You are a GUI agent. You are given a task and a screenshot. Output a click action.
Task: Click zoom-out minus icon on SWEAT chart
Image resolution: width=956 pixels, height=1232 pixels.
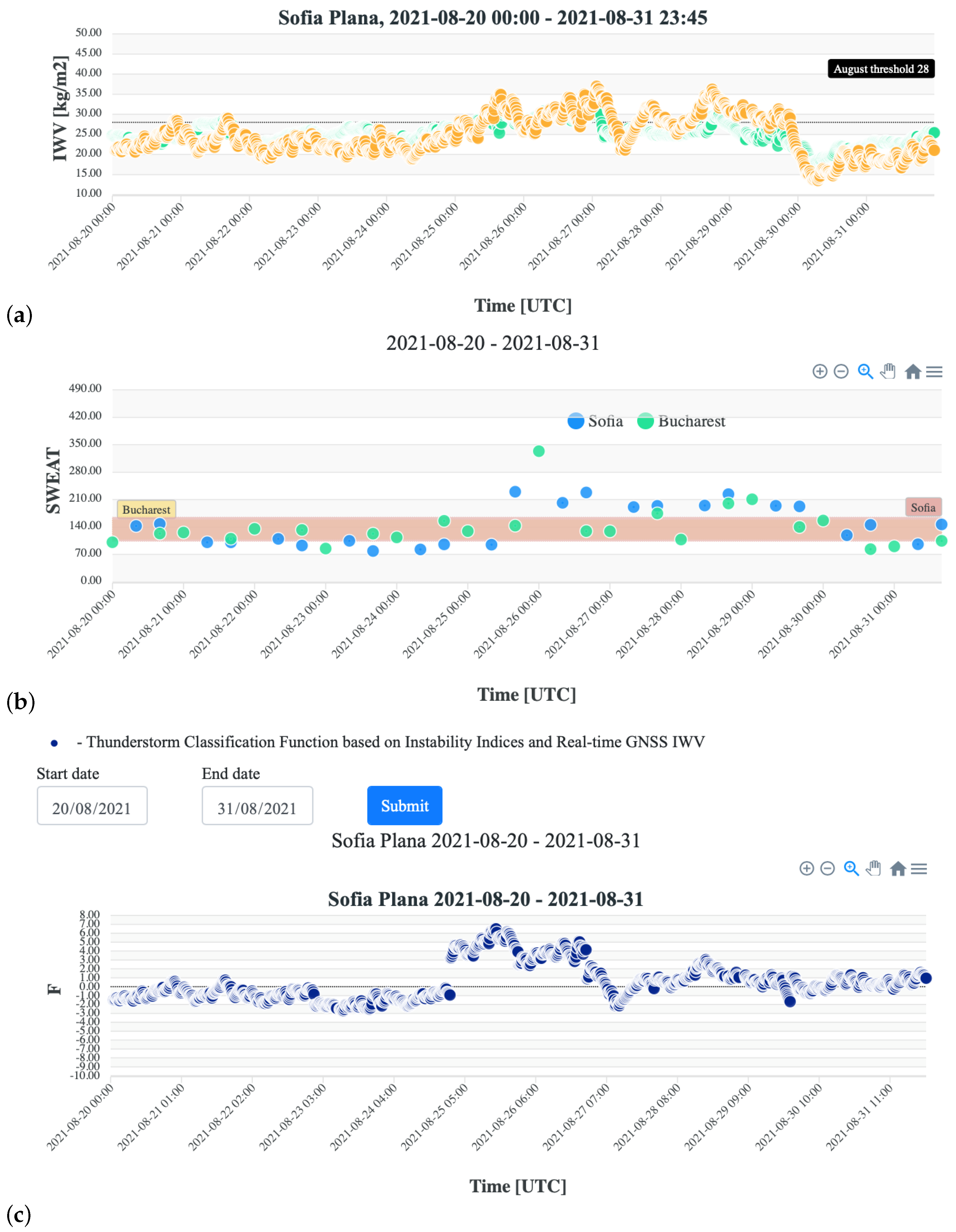tap(841, 371)
